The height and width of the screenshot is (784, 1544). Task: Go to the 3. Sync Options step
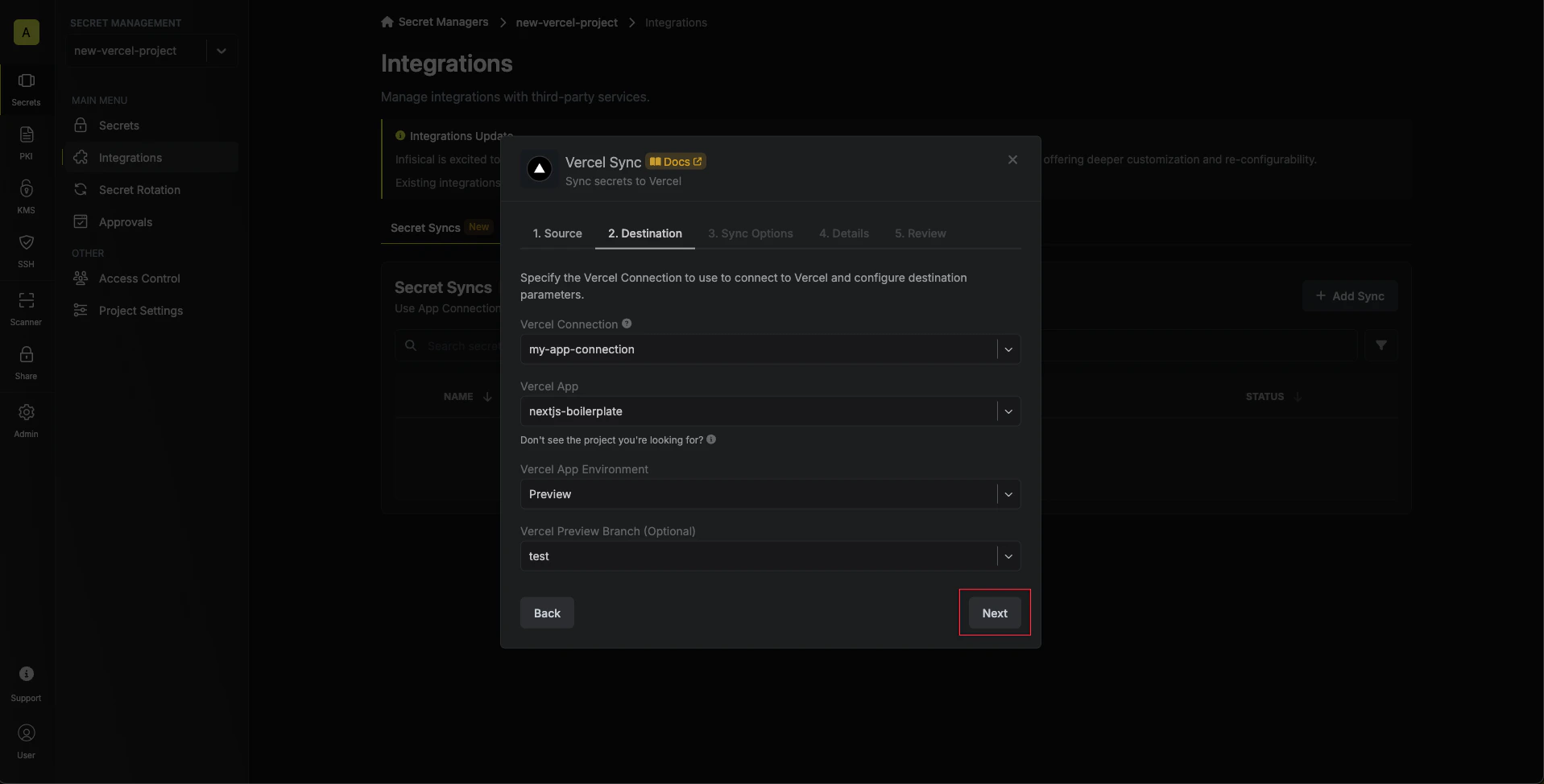(x=751, y=233)
